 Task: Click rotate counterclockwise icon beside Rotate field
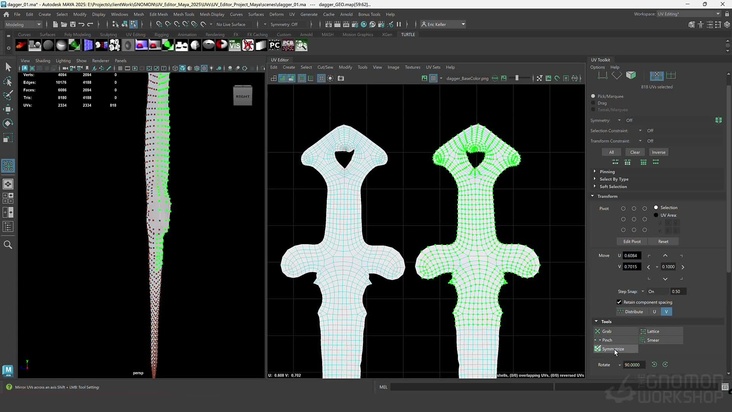point(654,364)
